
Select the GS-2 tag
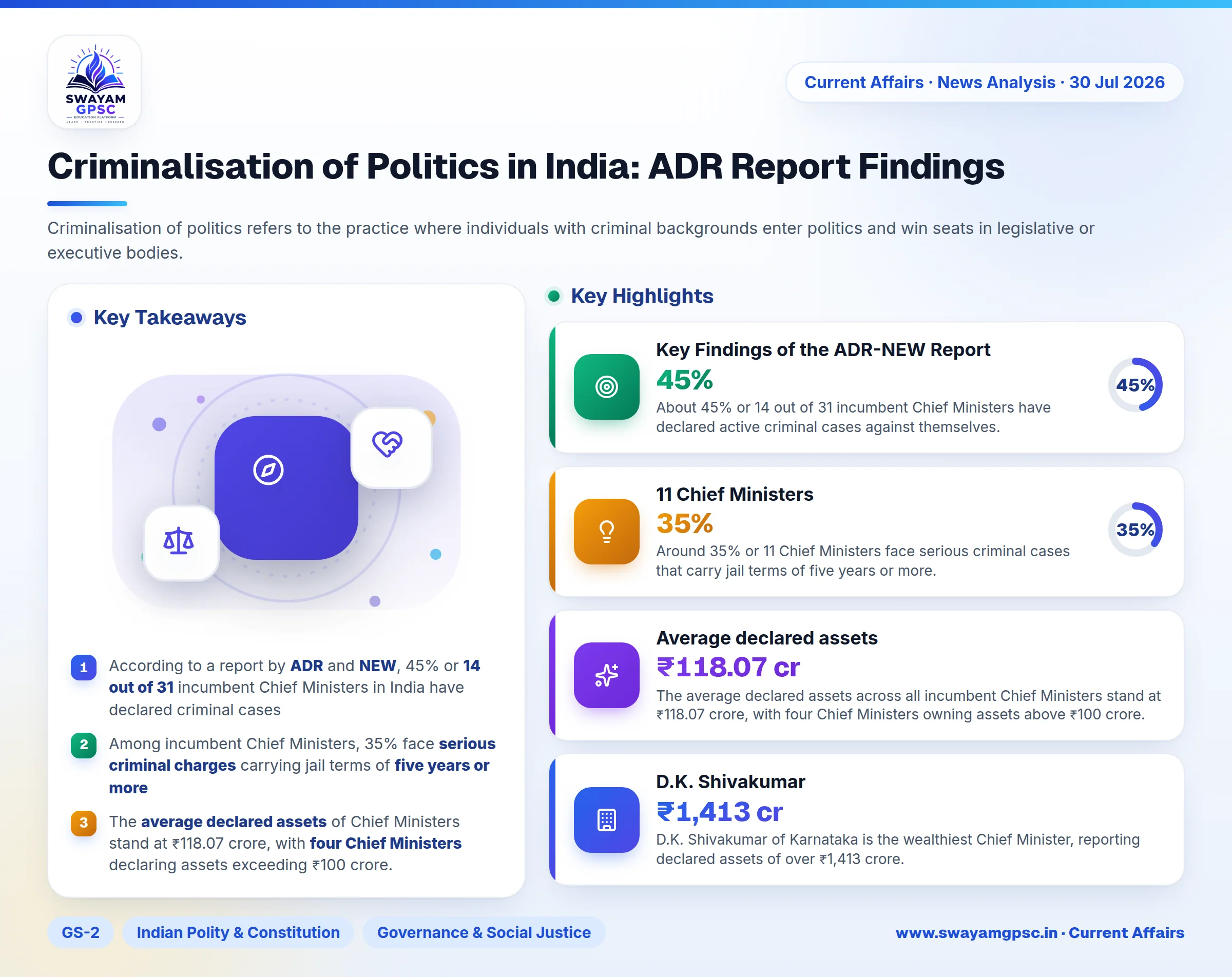click(x=81, y=932)
